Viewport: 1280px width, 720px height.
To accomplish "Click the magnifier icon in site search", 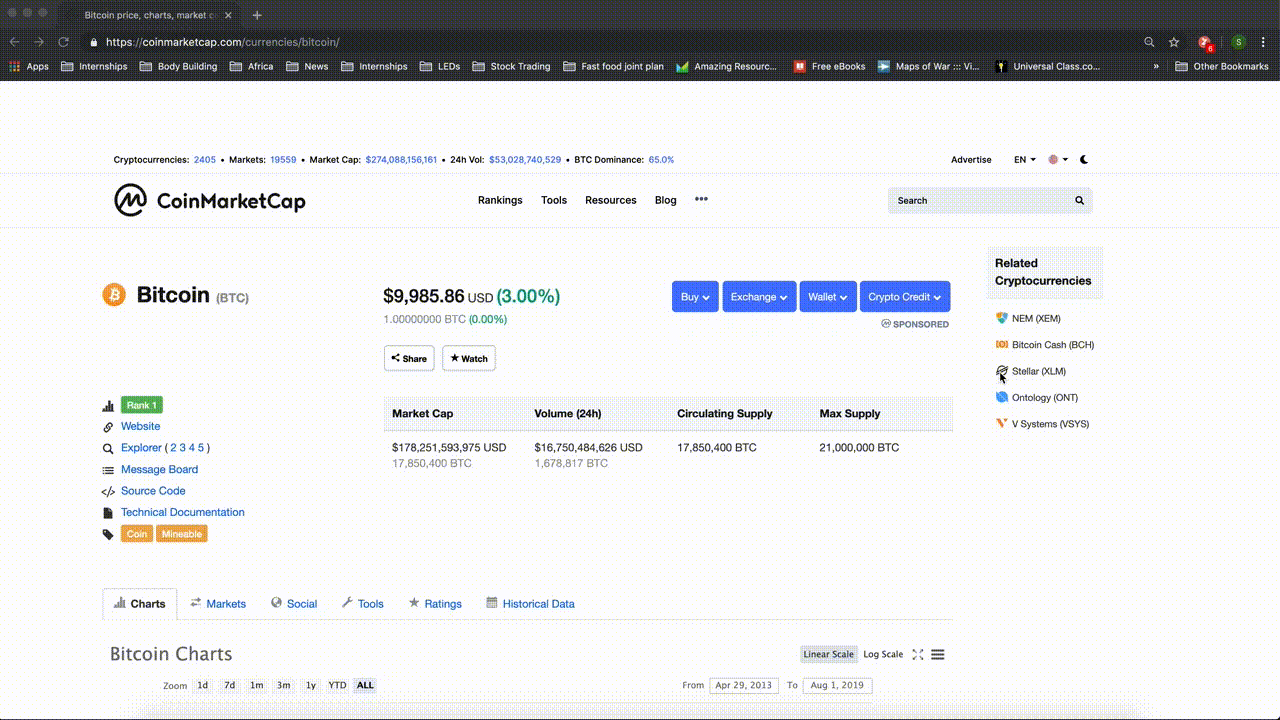I will click(x=1080, y=200).
